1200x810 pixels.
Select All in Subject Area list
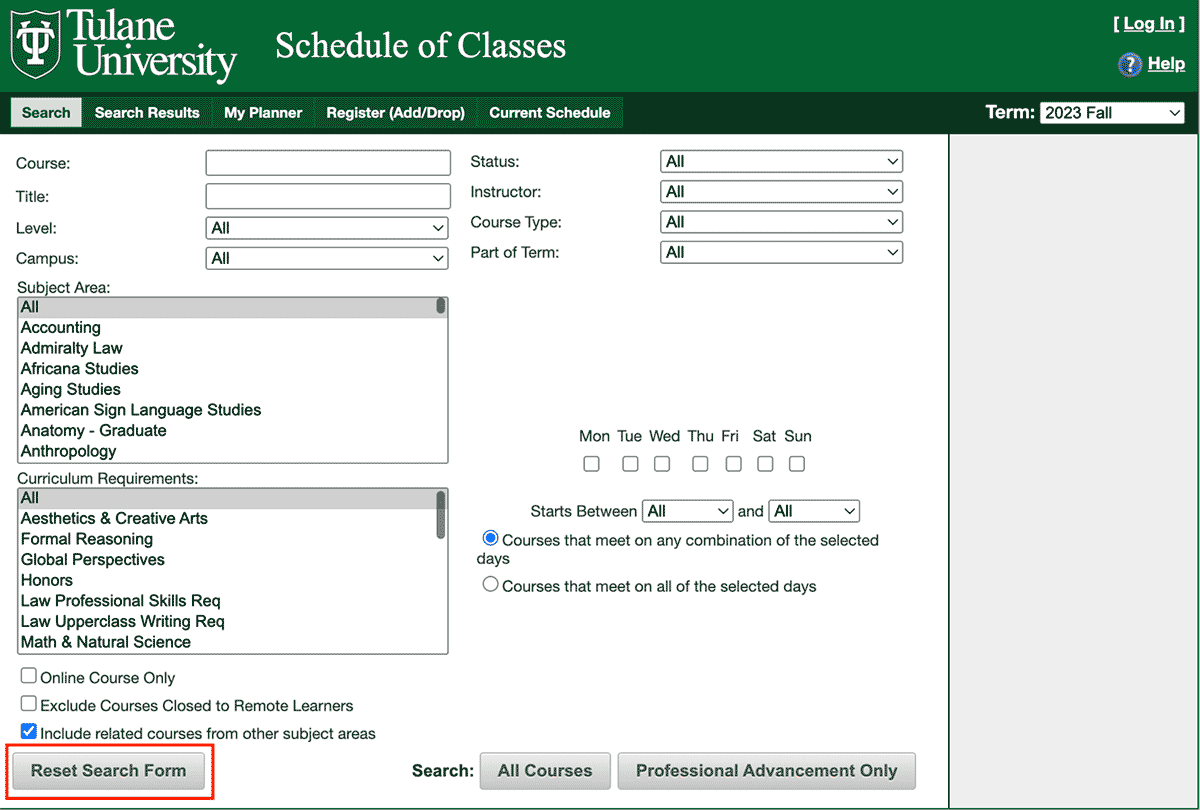click(227, 307)
